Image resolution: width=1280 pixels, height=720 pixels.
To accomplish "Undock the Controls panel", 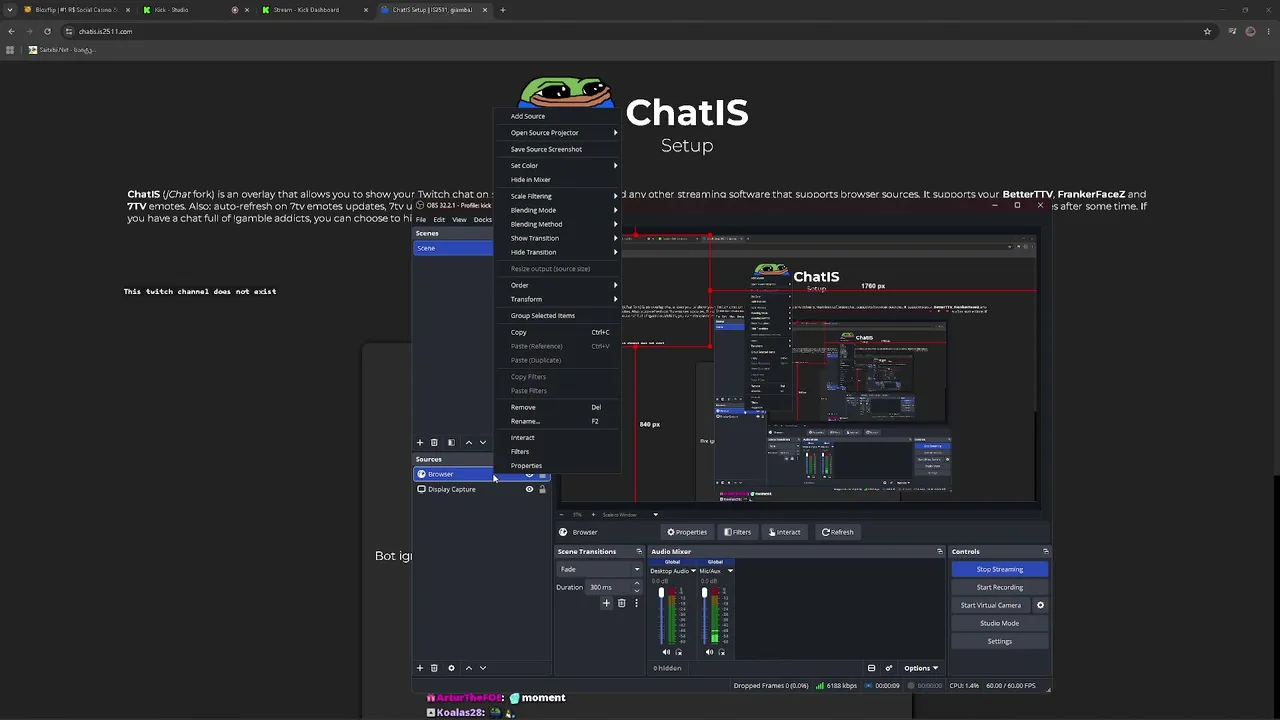I will [x=1046, y=551].
